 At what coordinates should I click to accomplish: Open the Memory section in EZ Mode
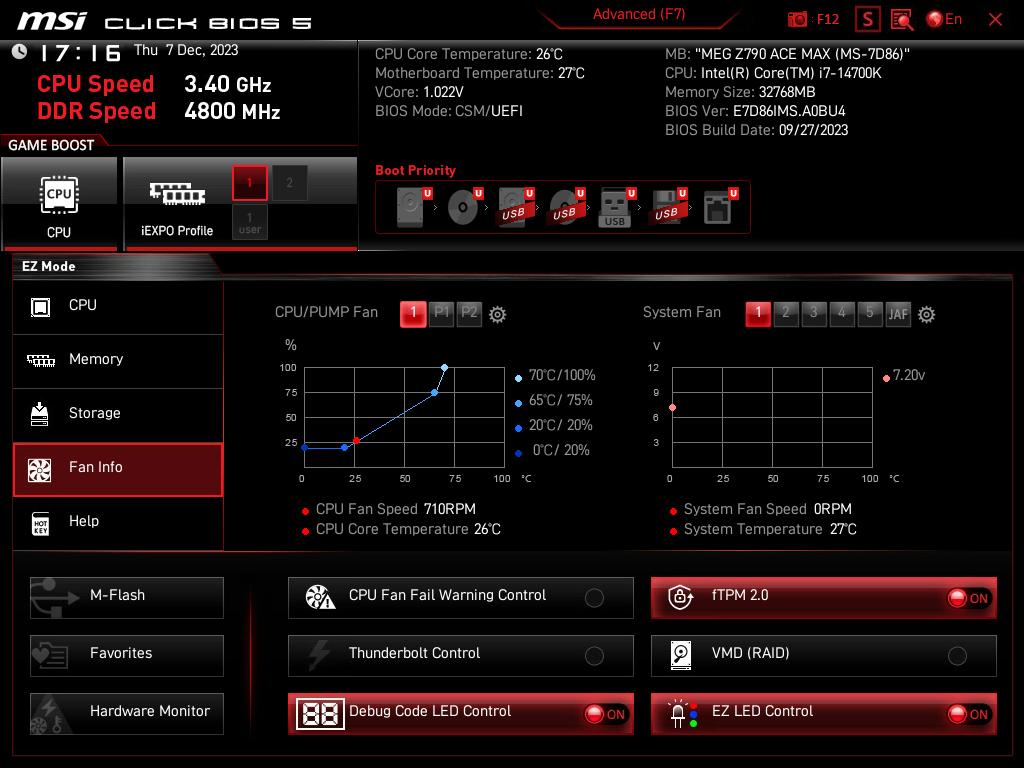click(x=118, y=360)
